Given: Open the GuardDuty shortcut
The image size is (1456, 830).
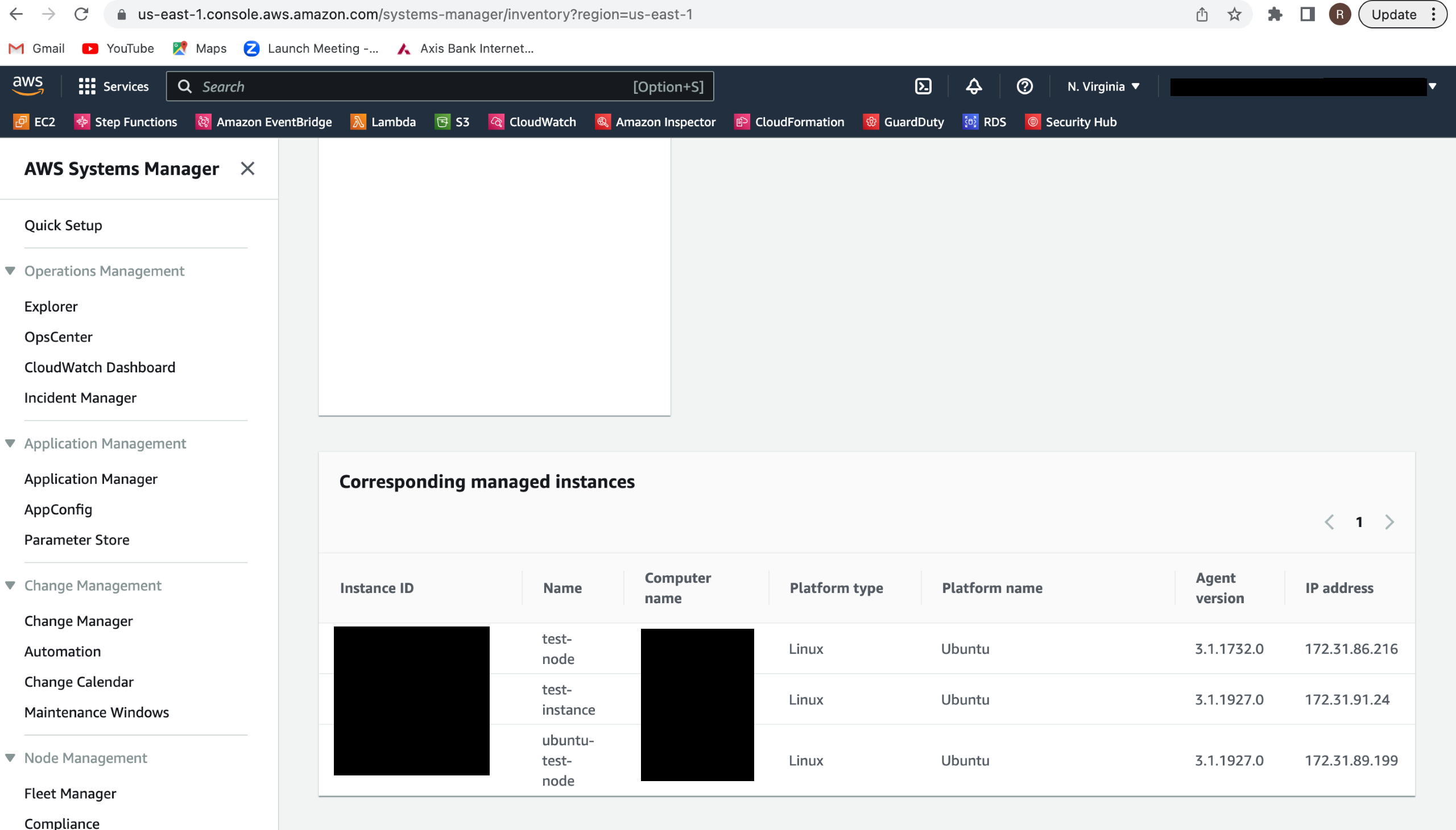Looking at the screenshot, I should (x=903, y=122).
